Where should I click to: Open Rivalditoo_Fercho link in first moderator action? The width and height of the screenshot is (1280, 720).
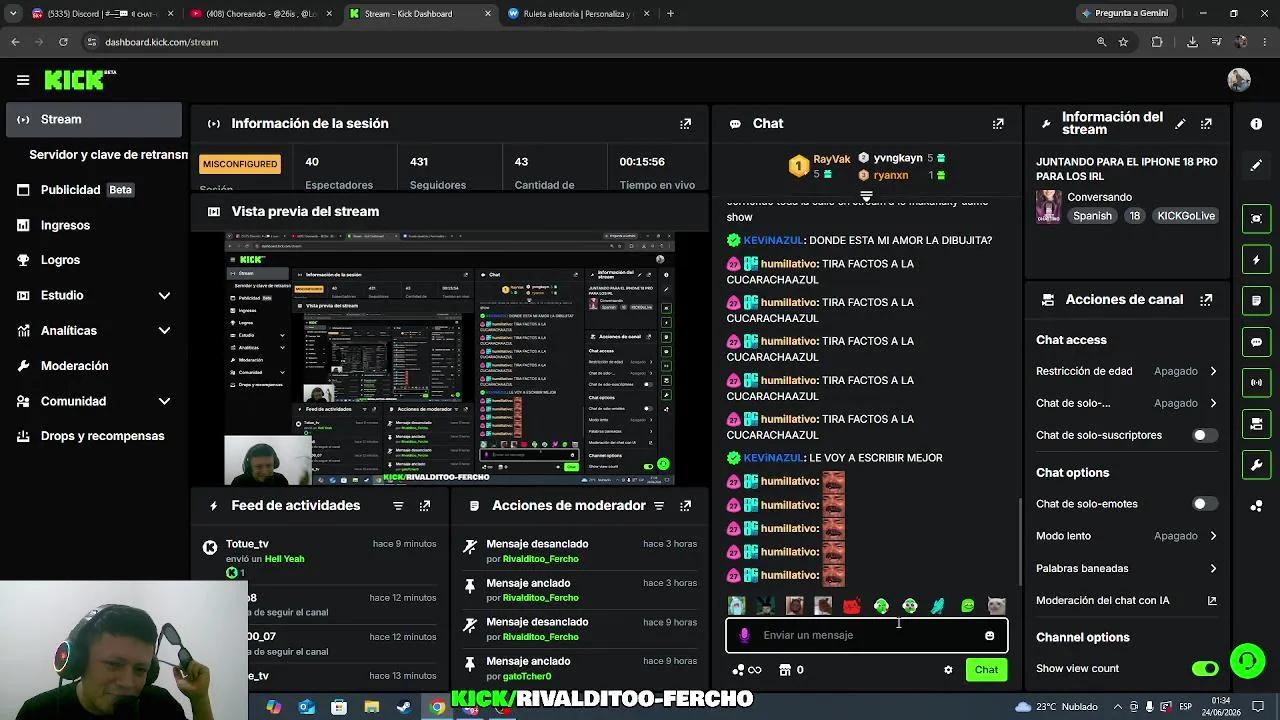[540, 559]
